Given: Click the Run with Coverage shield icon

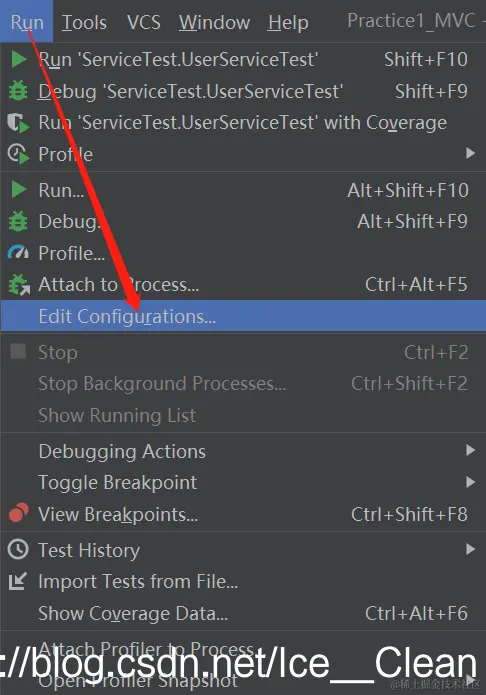Looking at the screenshot, I should coord(18,123).
